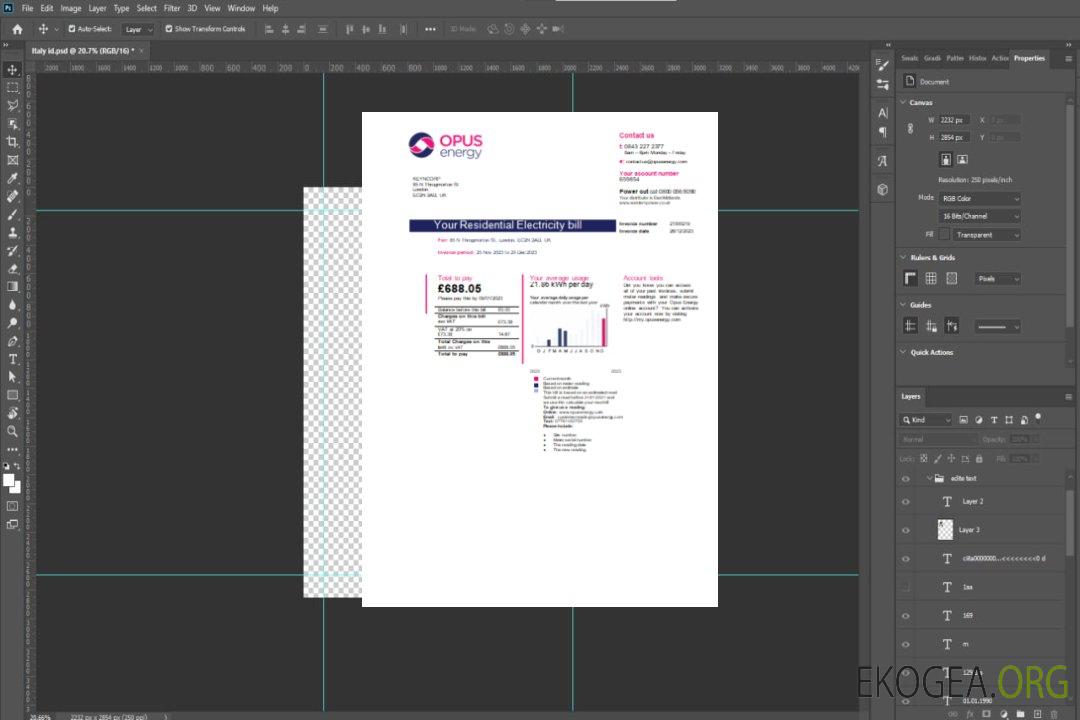
Task: Select landscape canvas orientation icon
Action: [962, 159]
